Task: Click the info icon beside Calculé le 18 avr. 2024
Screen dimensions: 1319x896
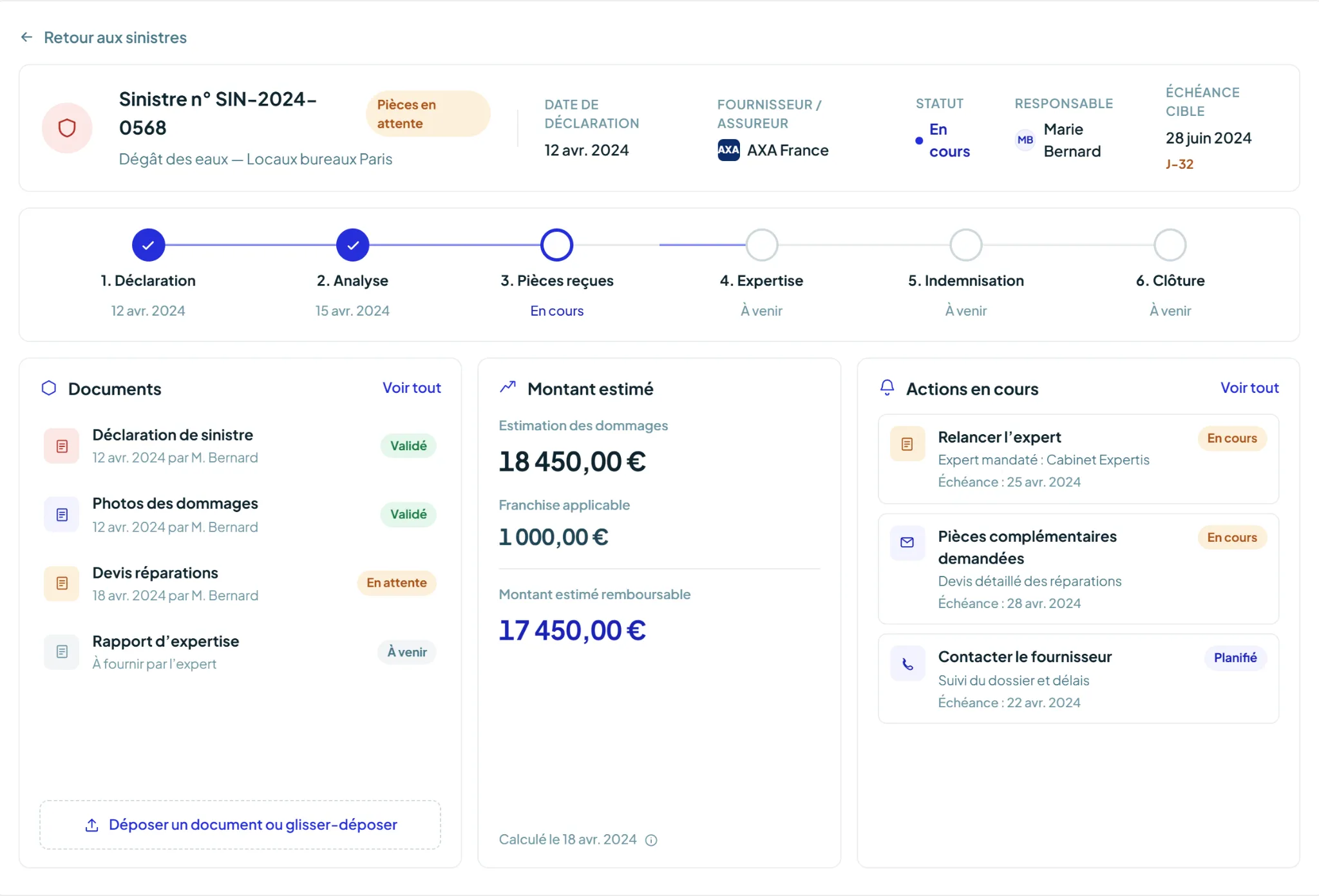Action: [651, 840]
